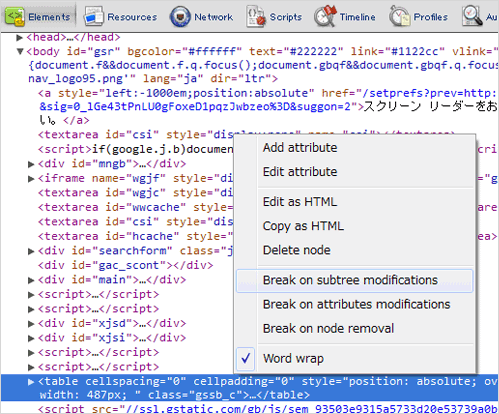
Task: Select Edit as HTML menu entry
Action: (x=300, y=202)
